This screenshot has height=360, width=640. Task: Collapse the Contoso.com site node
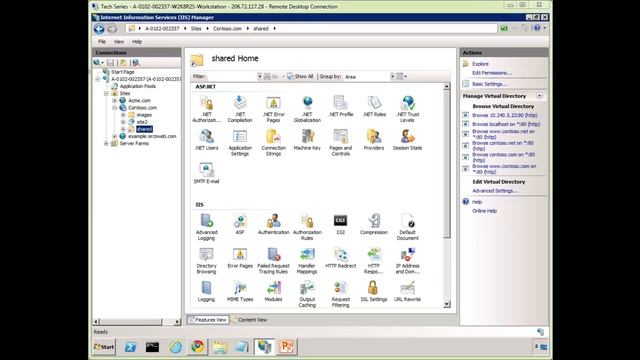coord(115,108)
